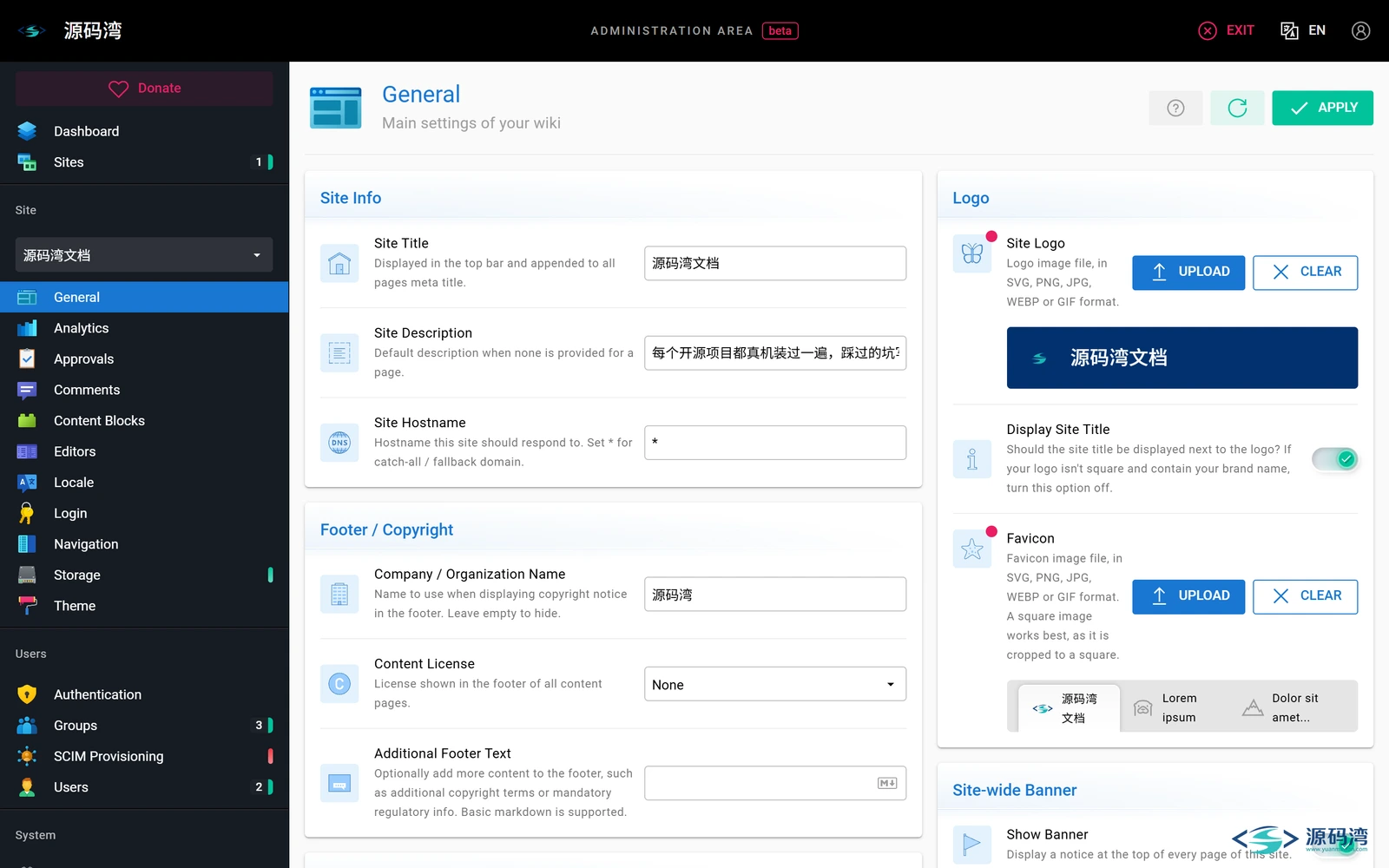Click the refresh icon button
Viewport: 1389px width, 868px height.
[1237, 108]
